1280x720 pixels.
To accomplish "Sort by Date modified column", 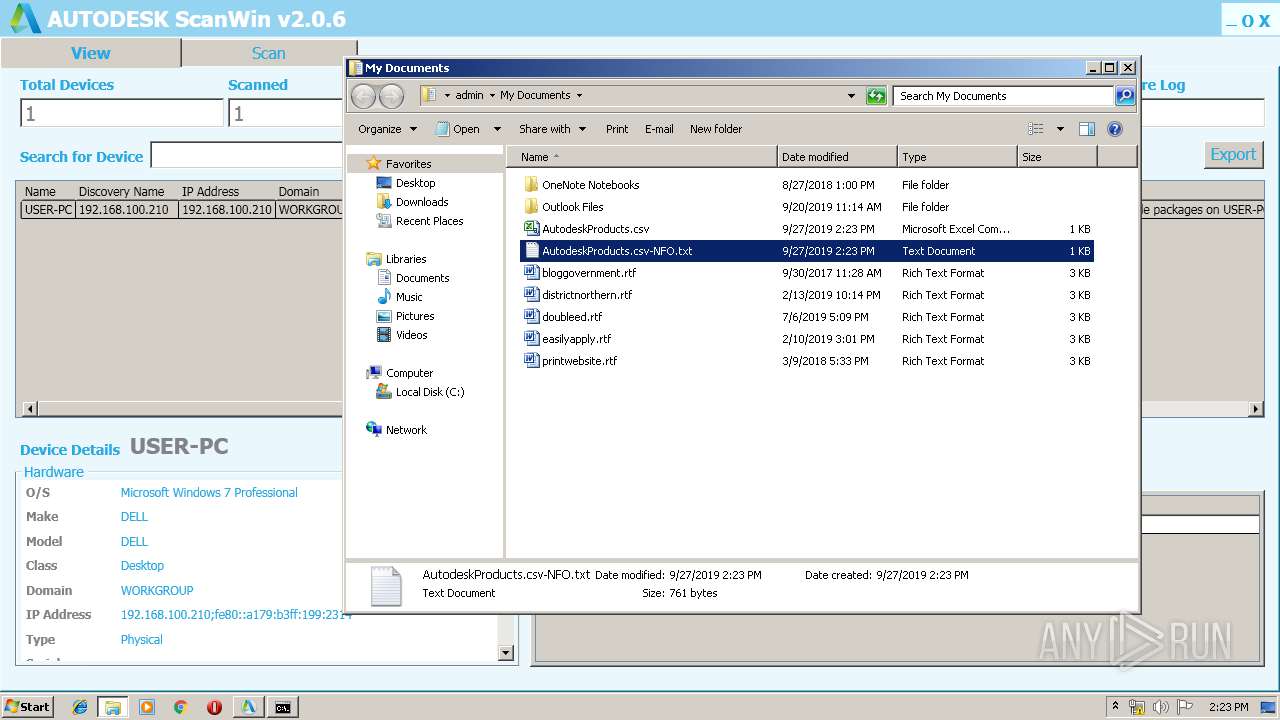I will 837,157.
